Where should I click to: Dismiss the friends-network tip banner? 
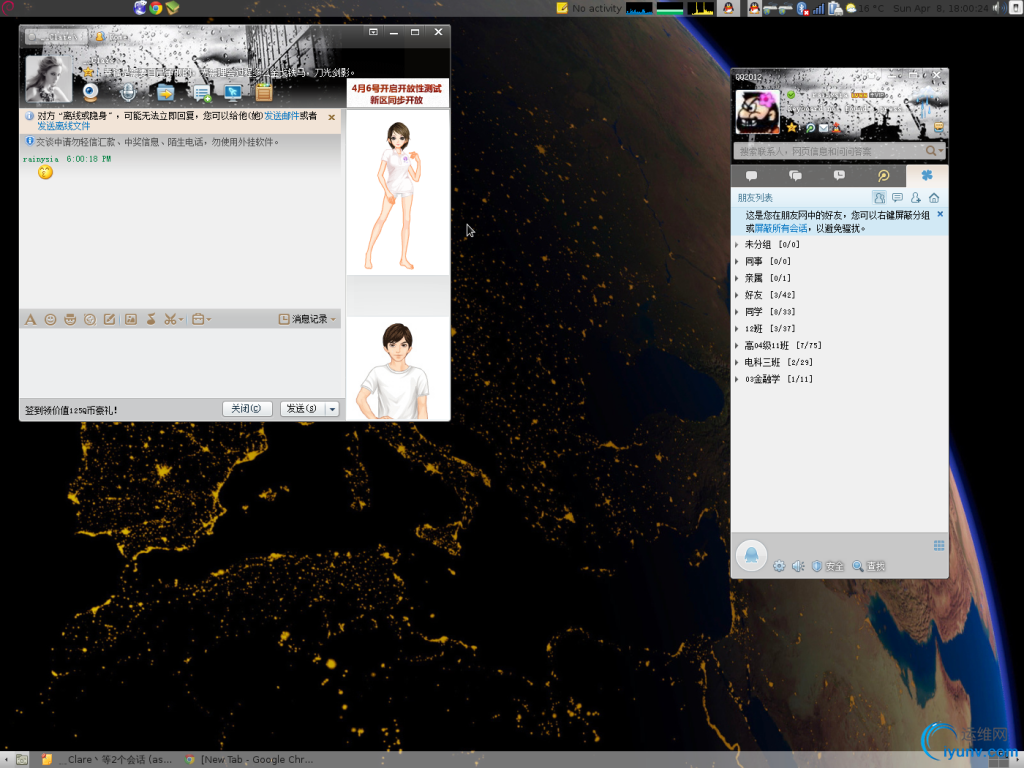tap(940, 214)
